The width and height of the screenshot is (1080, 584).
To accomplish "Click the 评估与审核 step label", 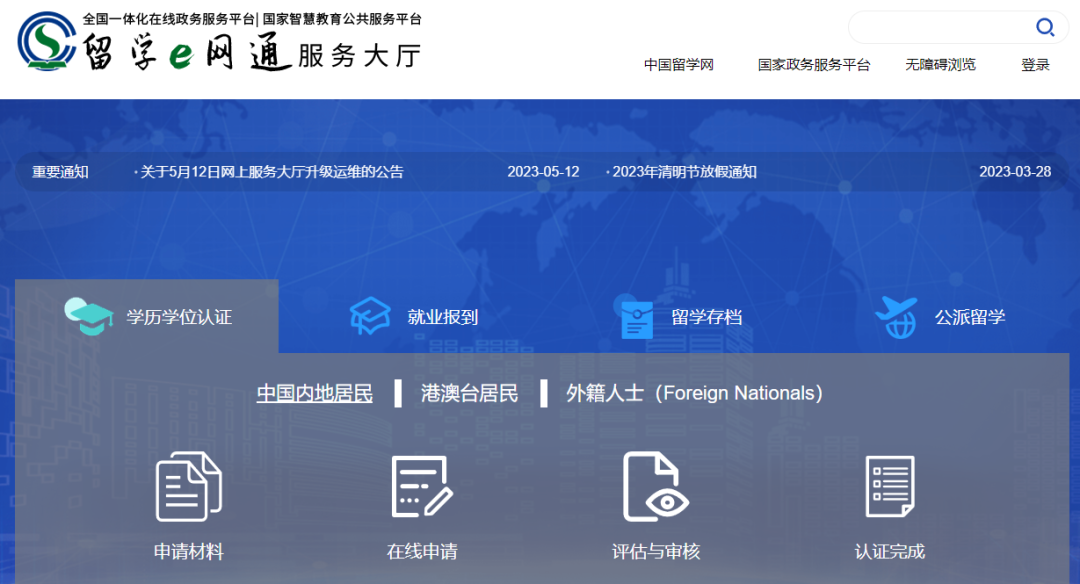I will [656, 551].
